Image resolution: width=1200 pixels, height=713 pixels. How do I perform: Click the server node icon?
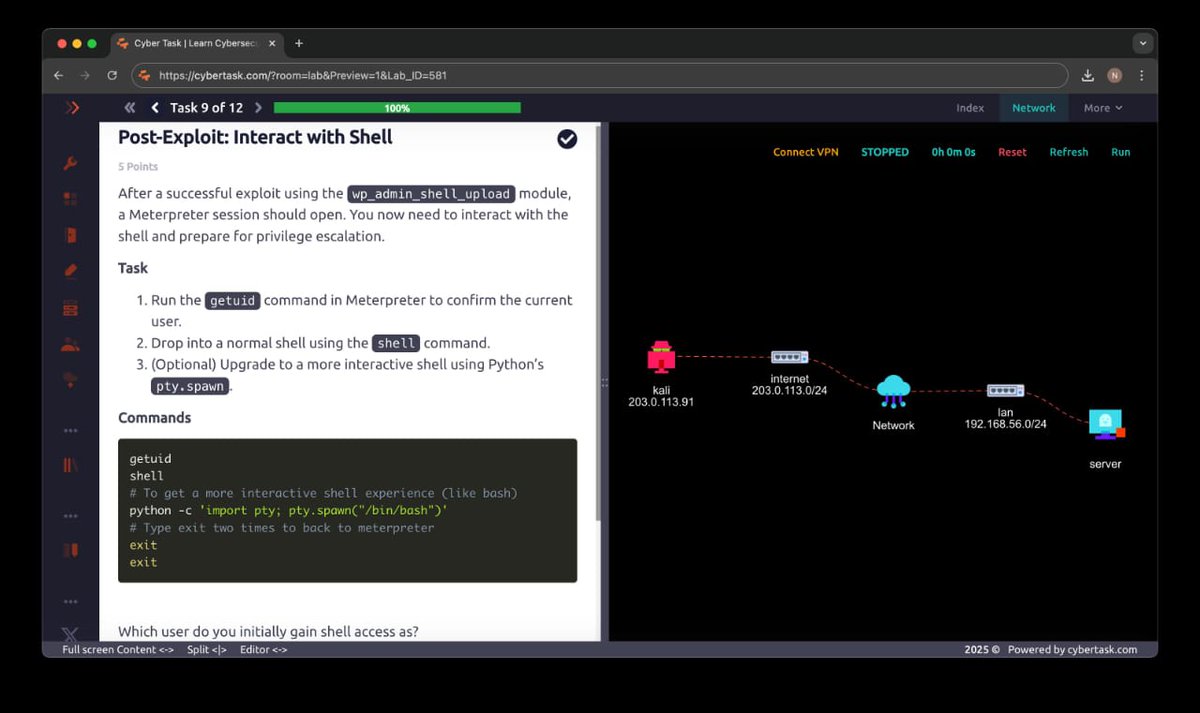click(x=1106, y=425)
